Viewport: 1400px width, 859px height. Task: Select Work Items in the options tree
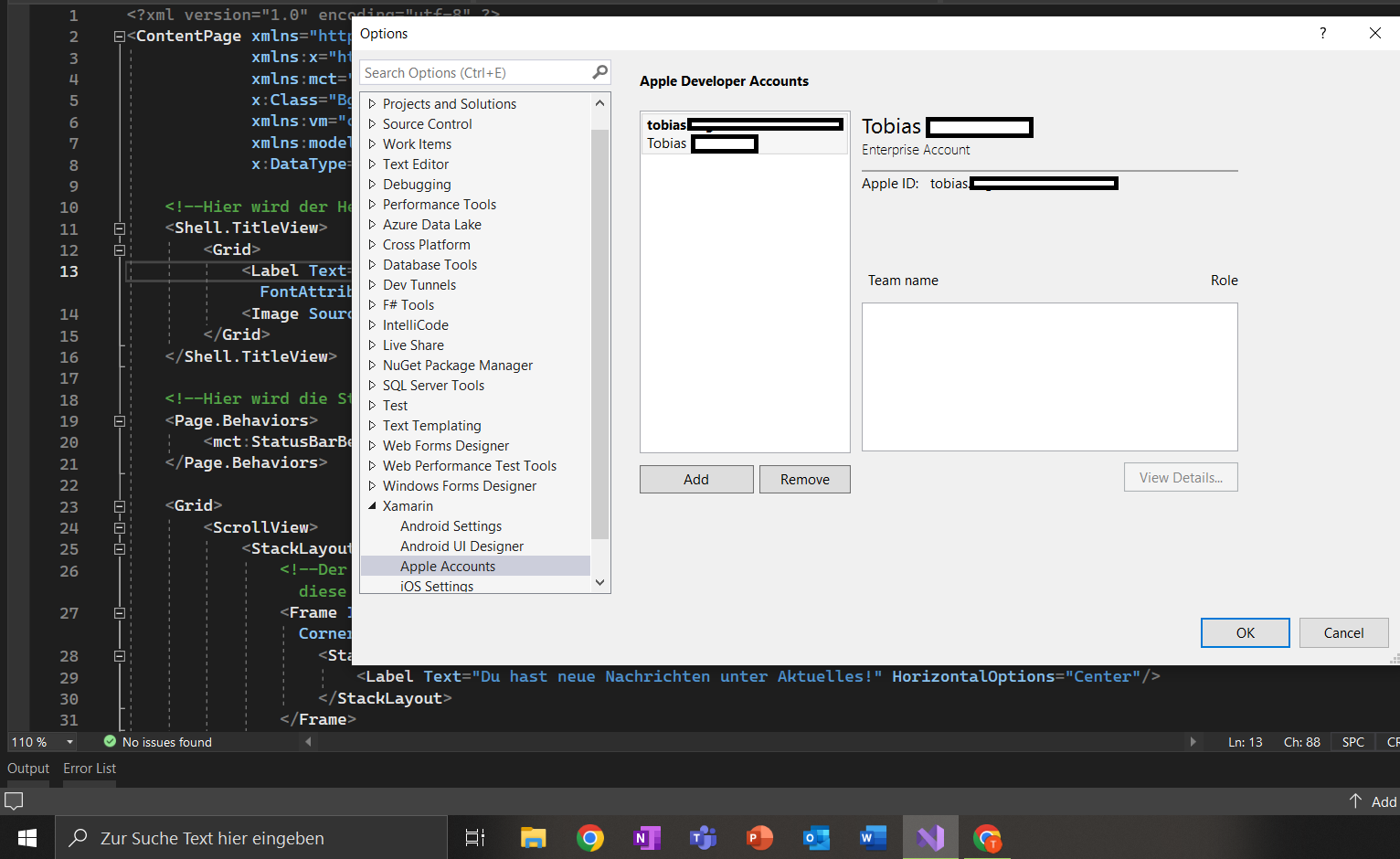[x=417, y=143]
